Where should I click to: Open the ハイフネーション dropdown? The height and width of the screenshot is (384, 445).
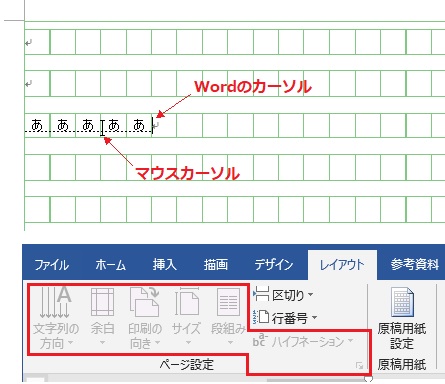point(350,341)
